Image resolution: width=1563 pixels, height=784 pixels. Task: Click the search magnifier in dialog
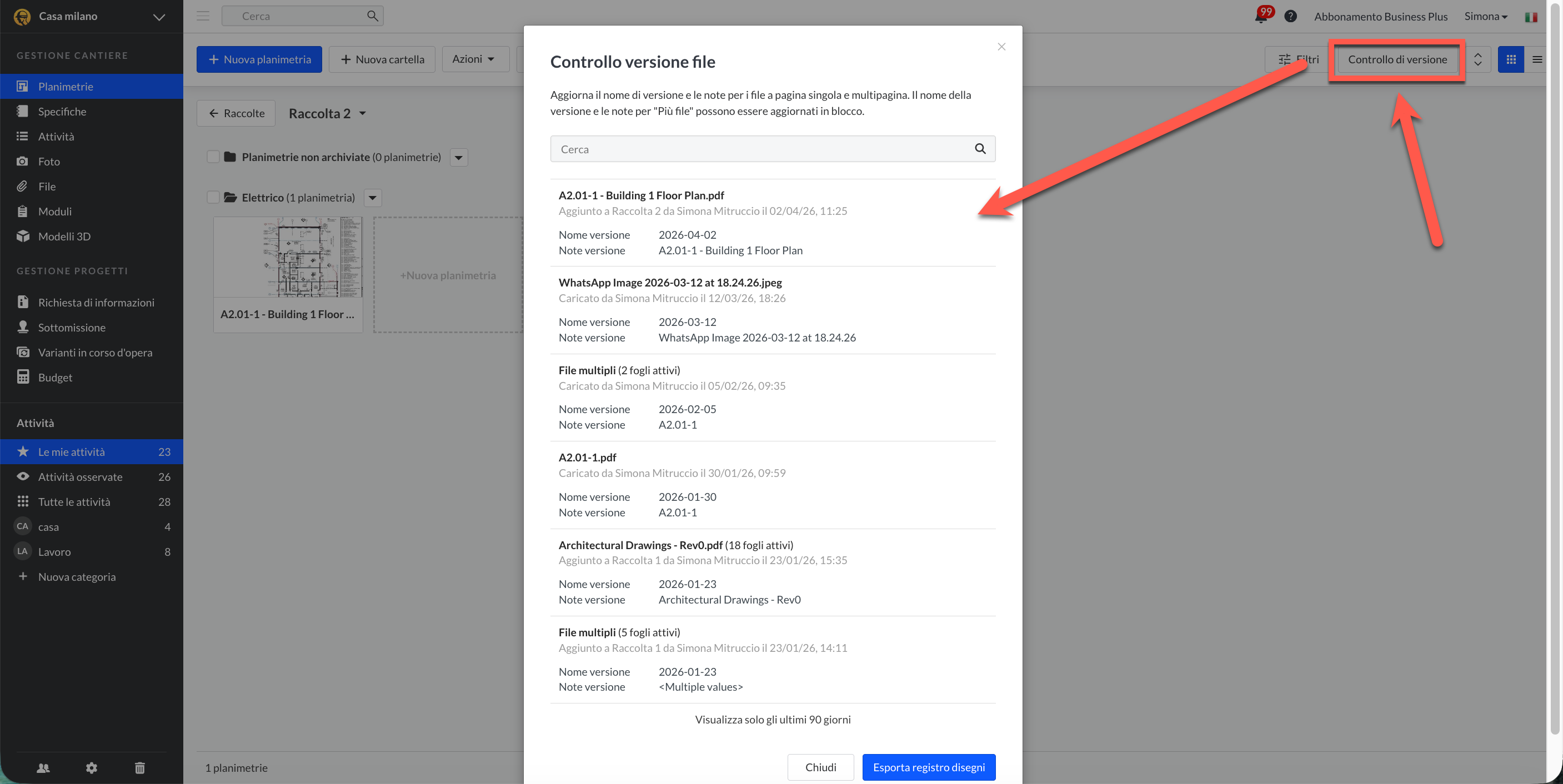(980, 149)
